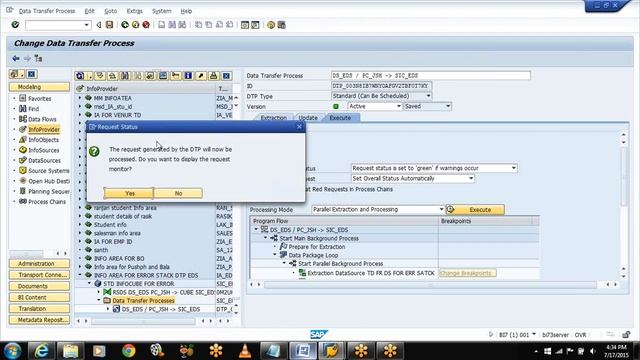This screenshot has height=360, width=640.
Task: Click the Windows Start button
Action: tap(12, 351)
